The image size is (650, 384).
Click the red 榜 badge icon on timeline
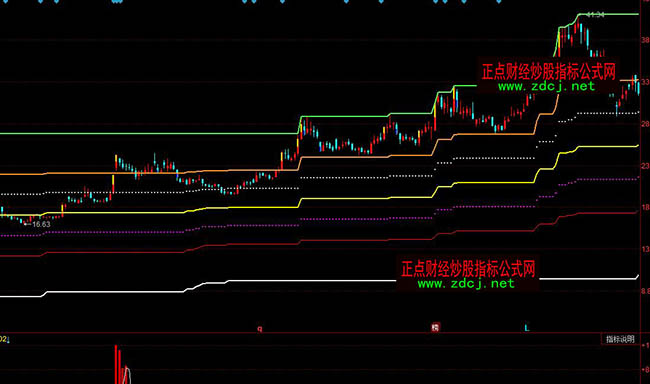tap(435, 328)
